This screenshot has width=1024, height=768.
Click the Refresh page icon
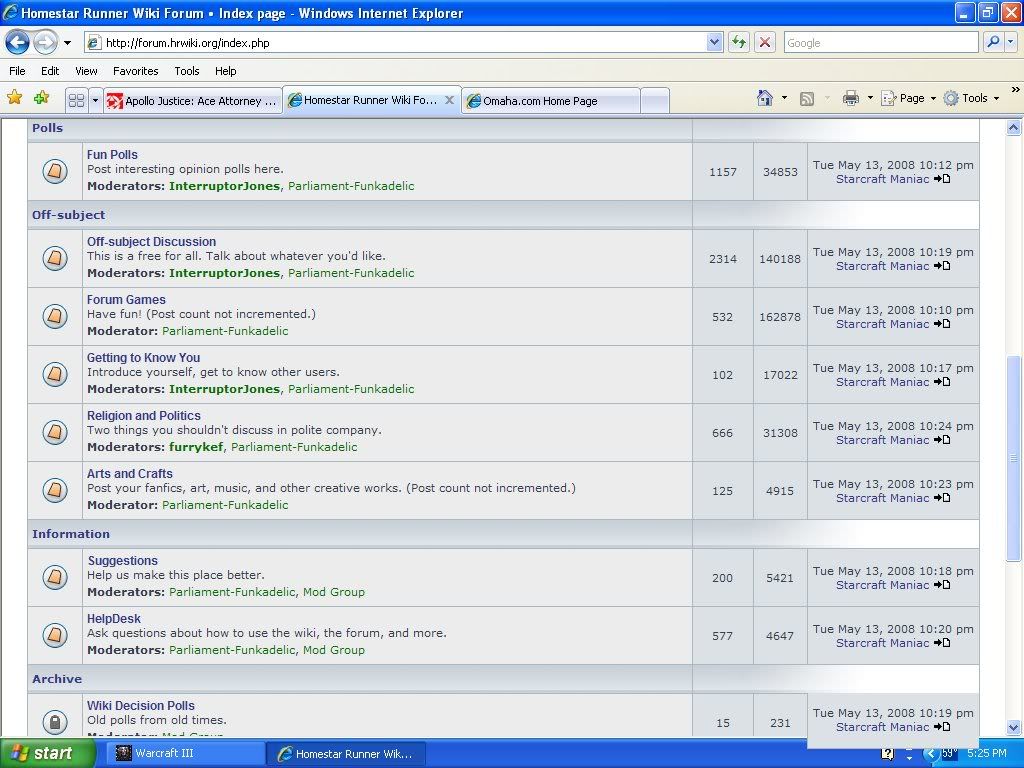[x=739, y=42]
